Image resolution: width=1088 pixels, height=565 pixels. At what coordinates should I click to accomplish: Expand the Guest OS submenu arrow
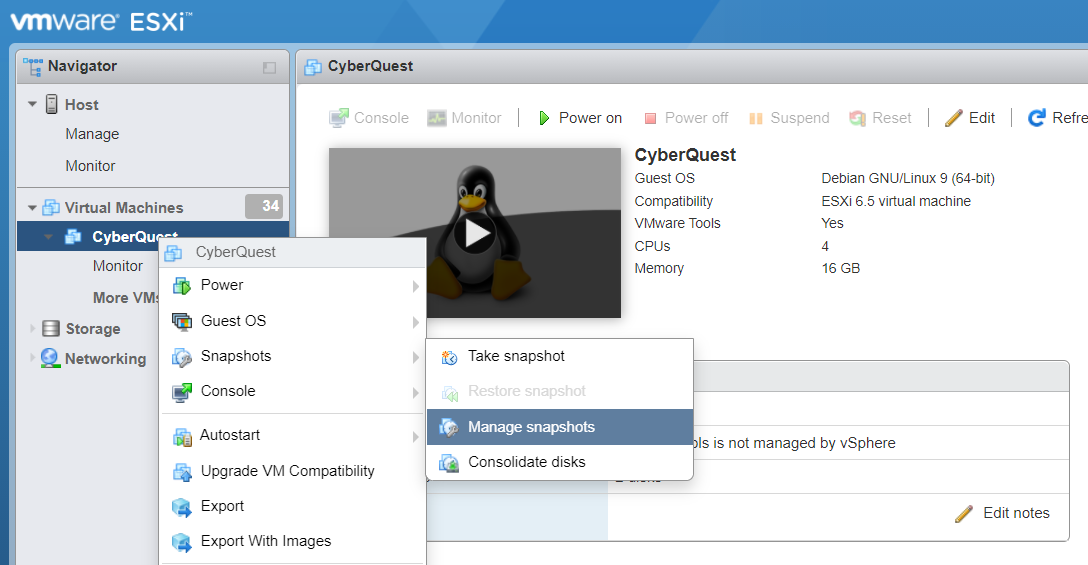click(416, 322)
